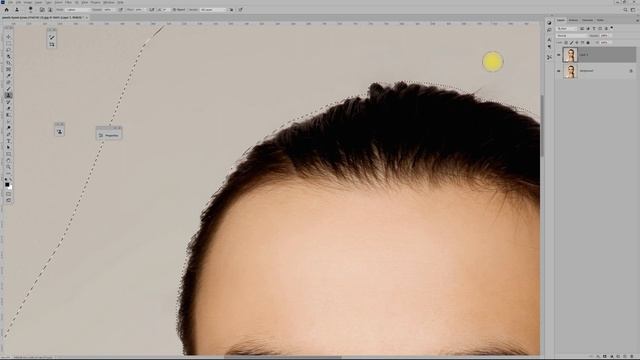Select the Clone Stamp tool
640x360 pixels.
pyautogui.click(x=9, y=95)
